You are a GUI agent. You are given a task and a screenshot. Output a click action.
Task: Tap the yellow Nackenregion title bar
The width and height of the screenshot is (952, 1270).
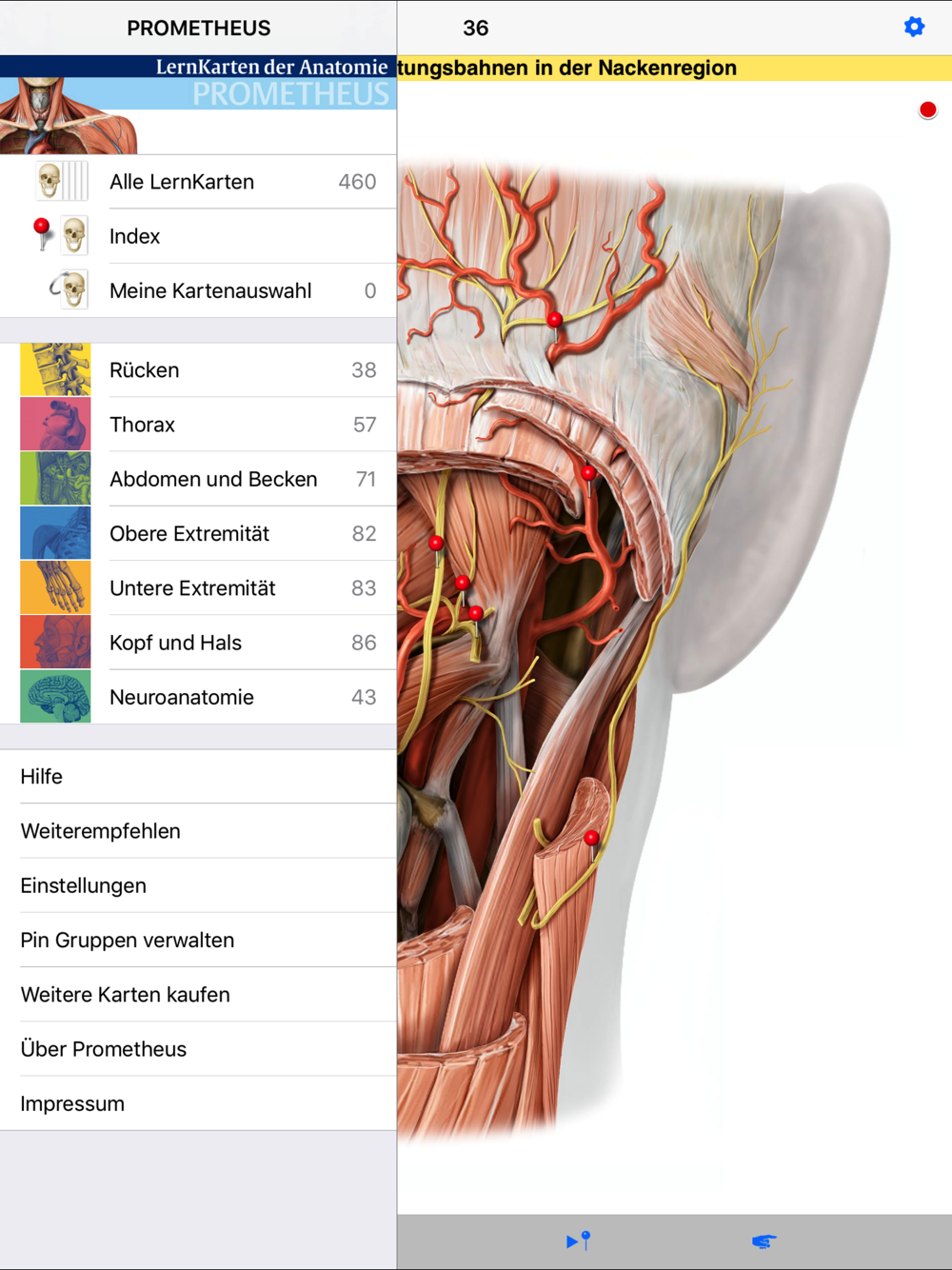pyautogui.click(x=674, y=68)
